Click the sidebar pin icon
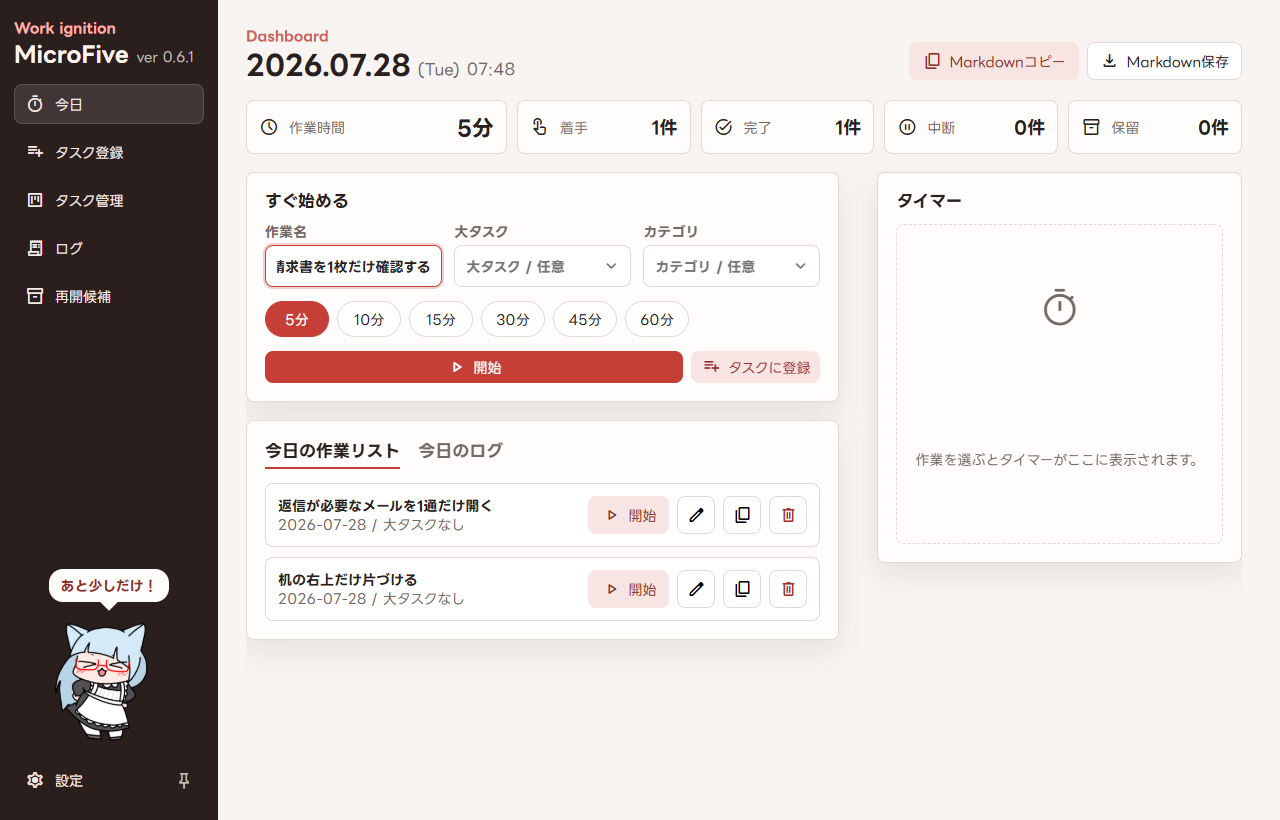Screen dimensions: 1280x820 184,780
